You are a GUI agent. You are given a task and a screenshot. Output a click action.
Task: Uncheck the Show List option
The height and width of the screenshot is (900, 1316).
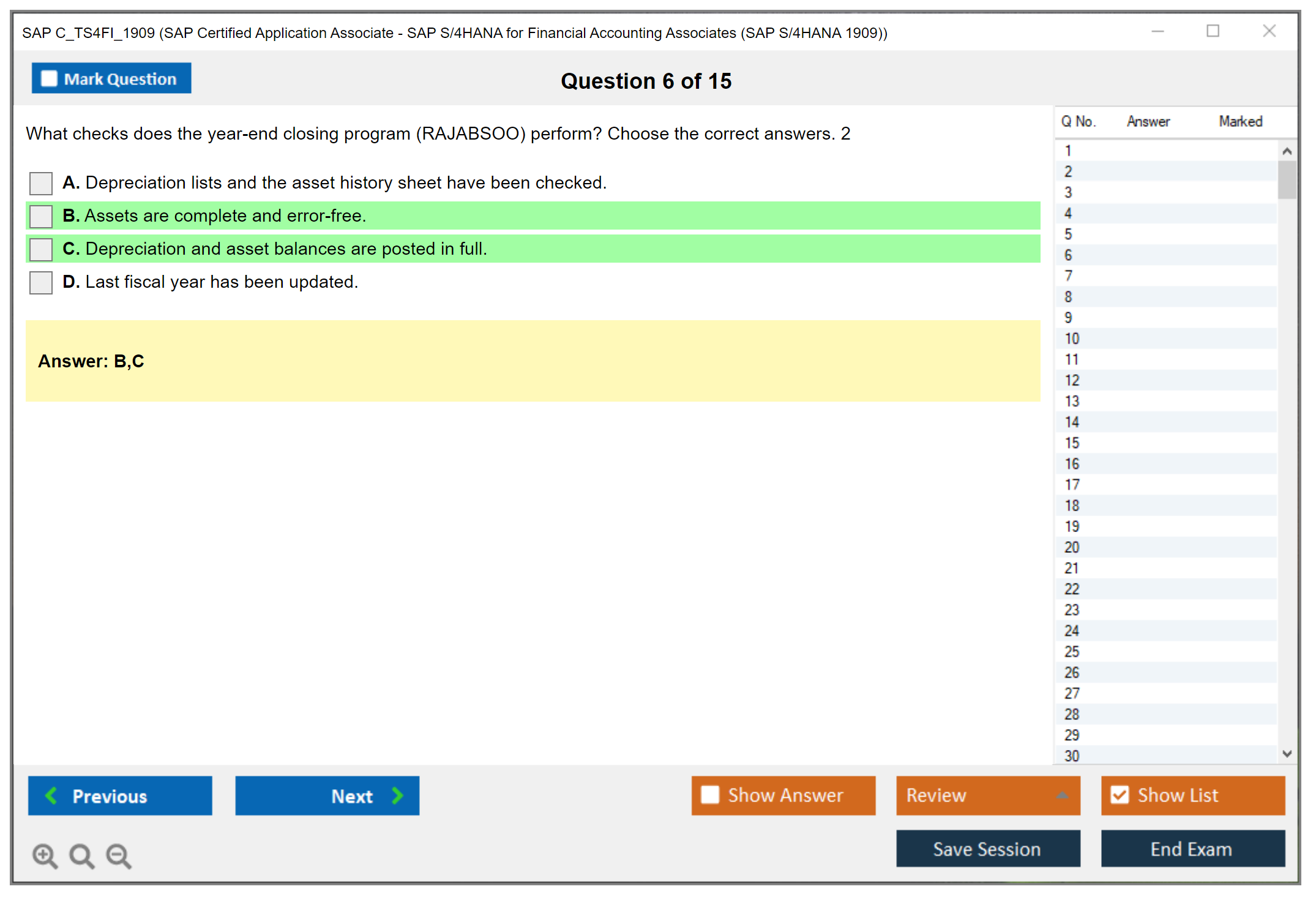click(x=1120, y=795)
